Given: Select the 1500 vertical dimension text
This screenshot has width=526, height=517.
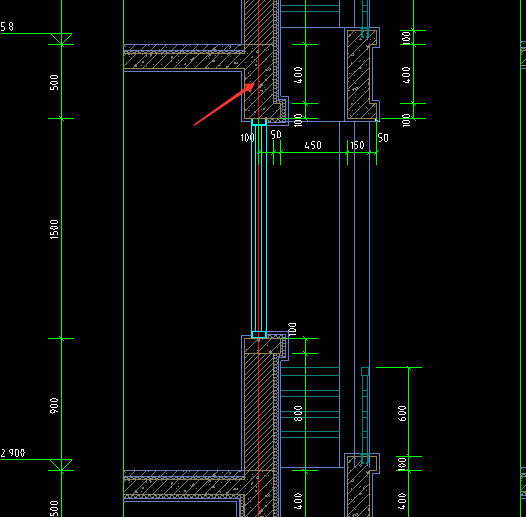Looking at the screenshot, I should 54,229.
